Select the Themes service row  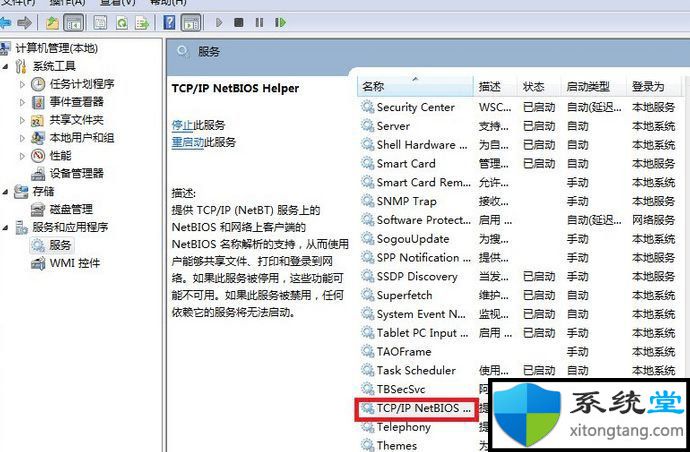tap(424, 445)
